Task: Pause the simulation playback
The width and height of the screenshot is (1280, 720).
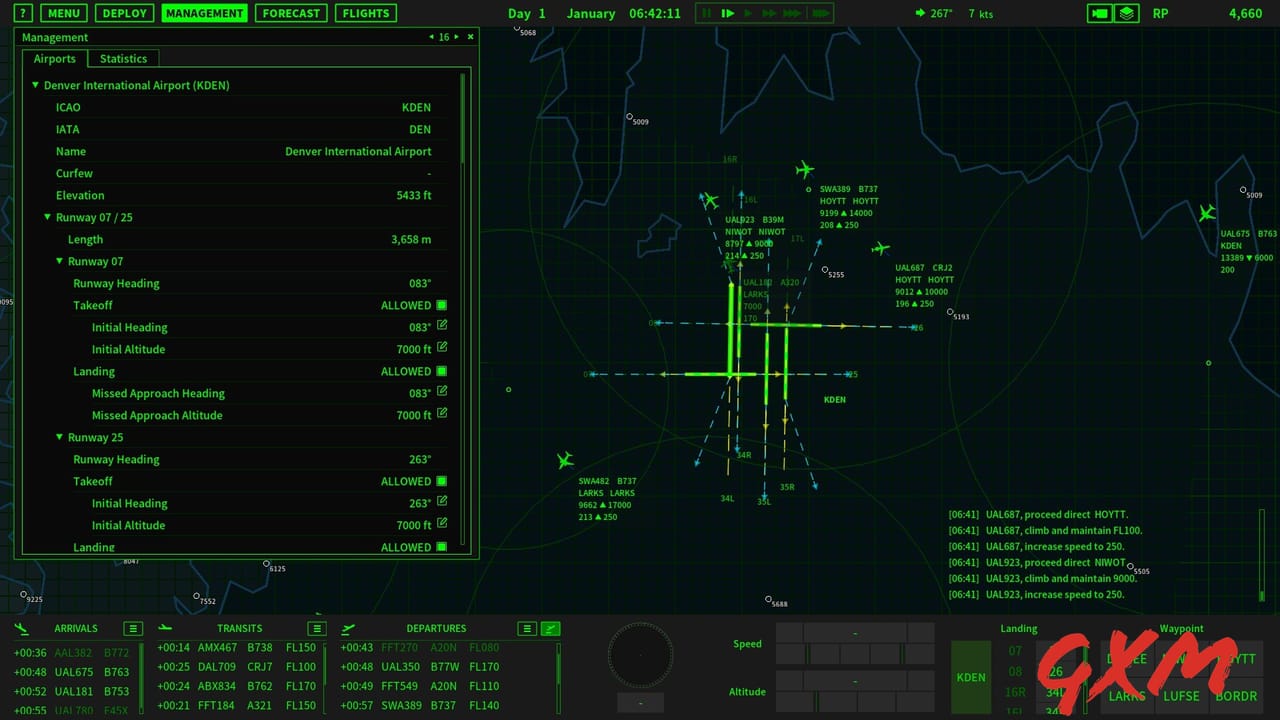Action: [707, 13]
